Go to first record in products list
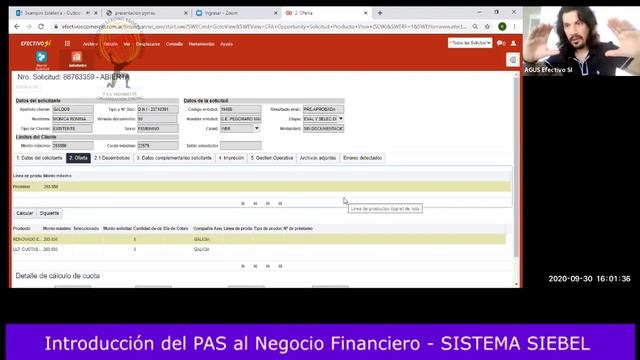640x360 pixels. (243, 266)
